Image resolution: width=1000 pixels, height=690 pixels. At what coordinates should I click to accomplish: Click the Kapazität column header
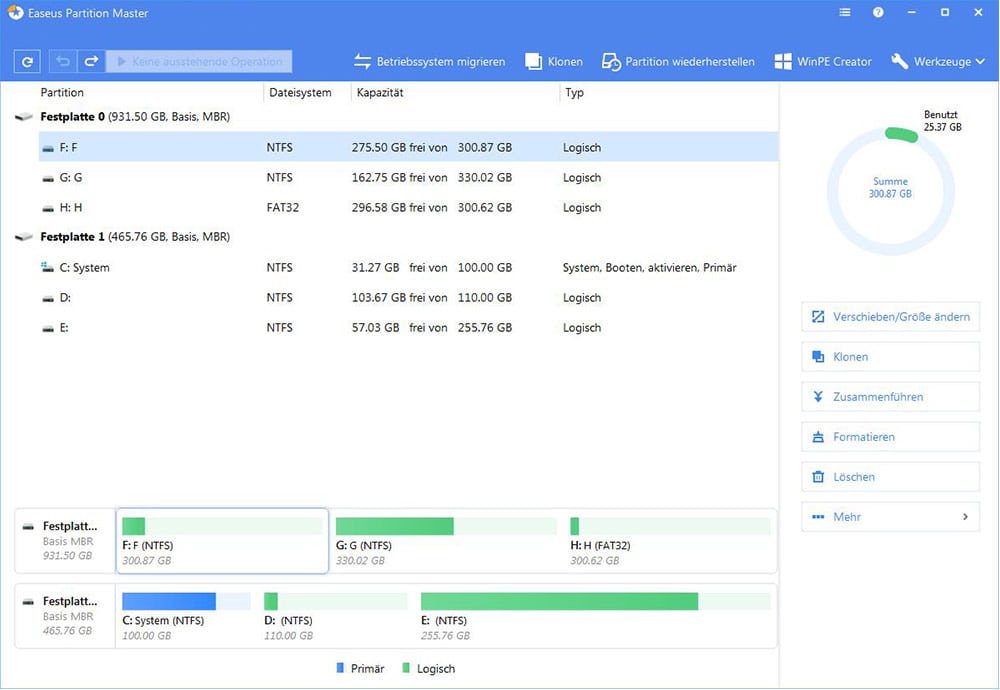tap(379, 92)
